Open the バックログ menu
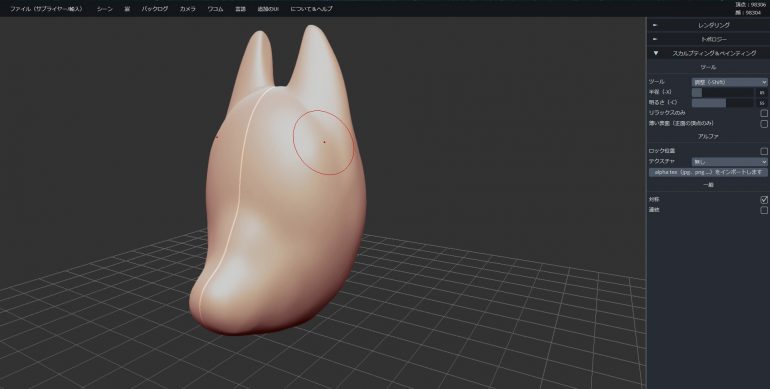770x389 pixels. (155, 9)
